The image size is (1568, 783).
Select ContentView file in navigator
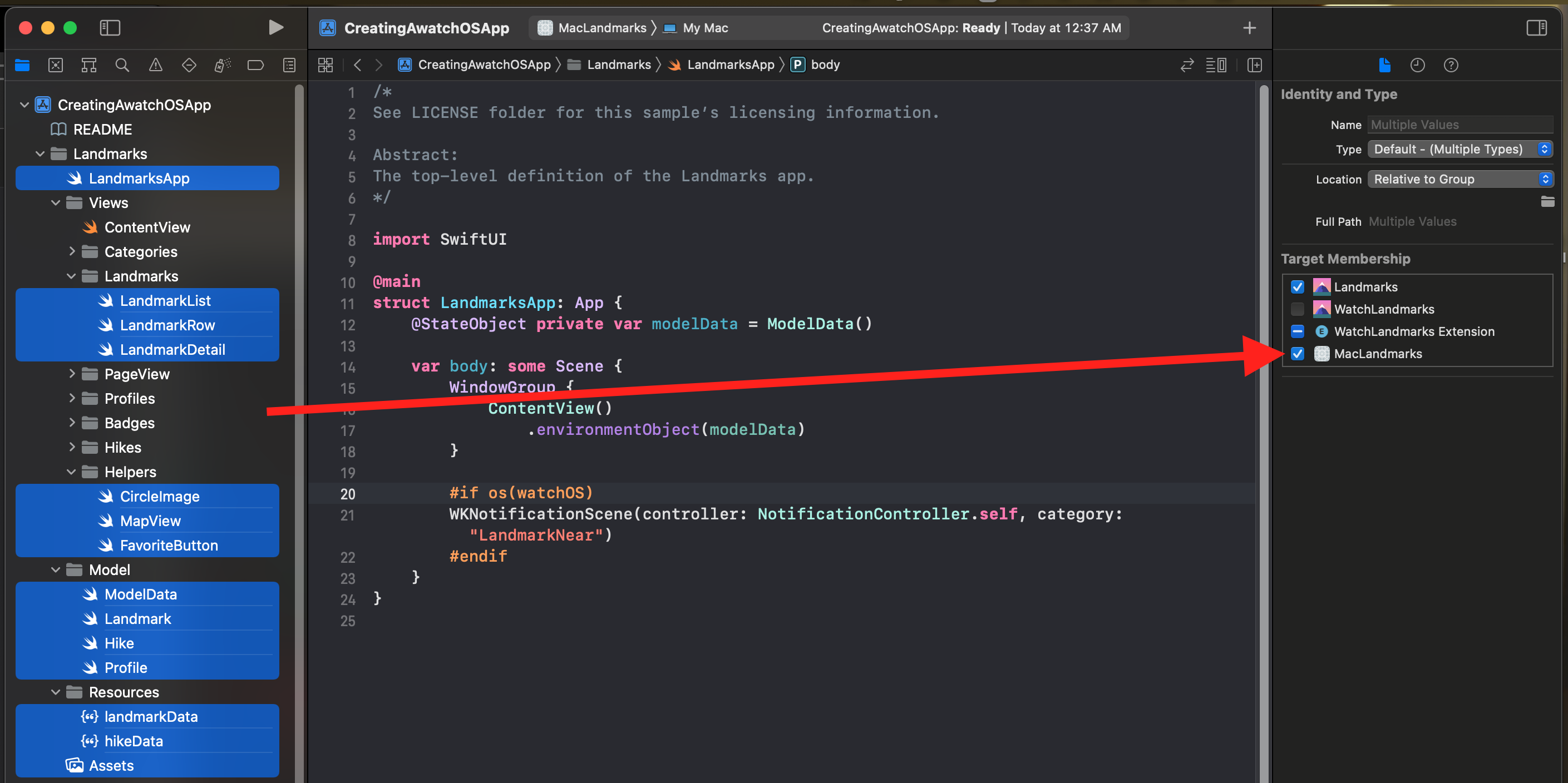147,227
